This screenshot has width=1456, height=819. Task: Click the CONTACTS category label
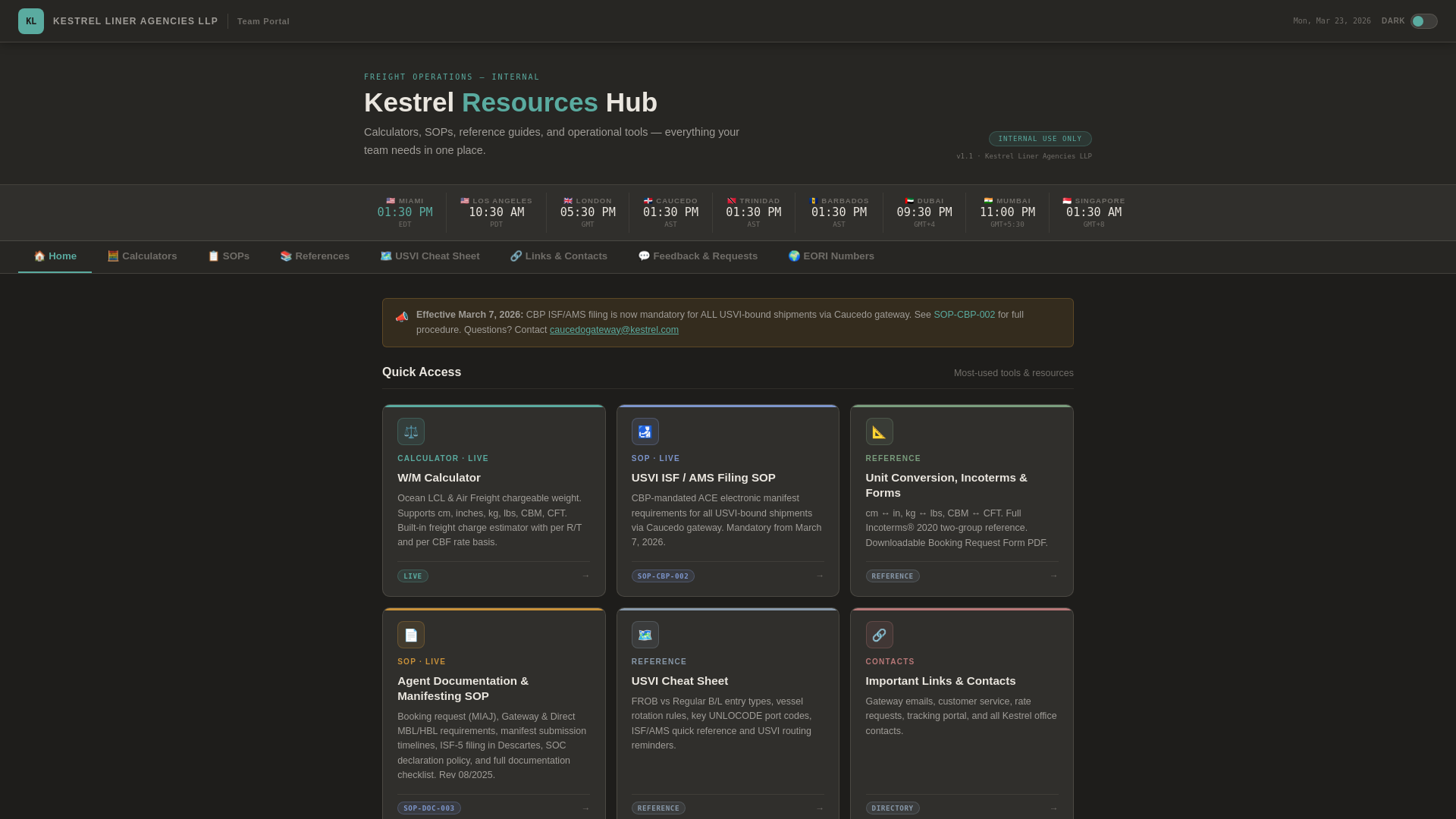click(890, 662)
